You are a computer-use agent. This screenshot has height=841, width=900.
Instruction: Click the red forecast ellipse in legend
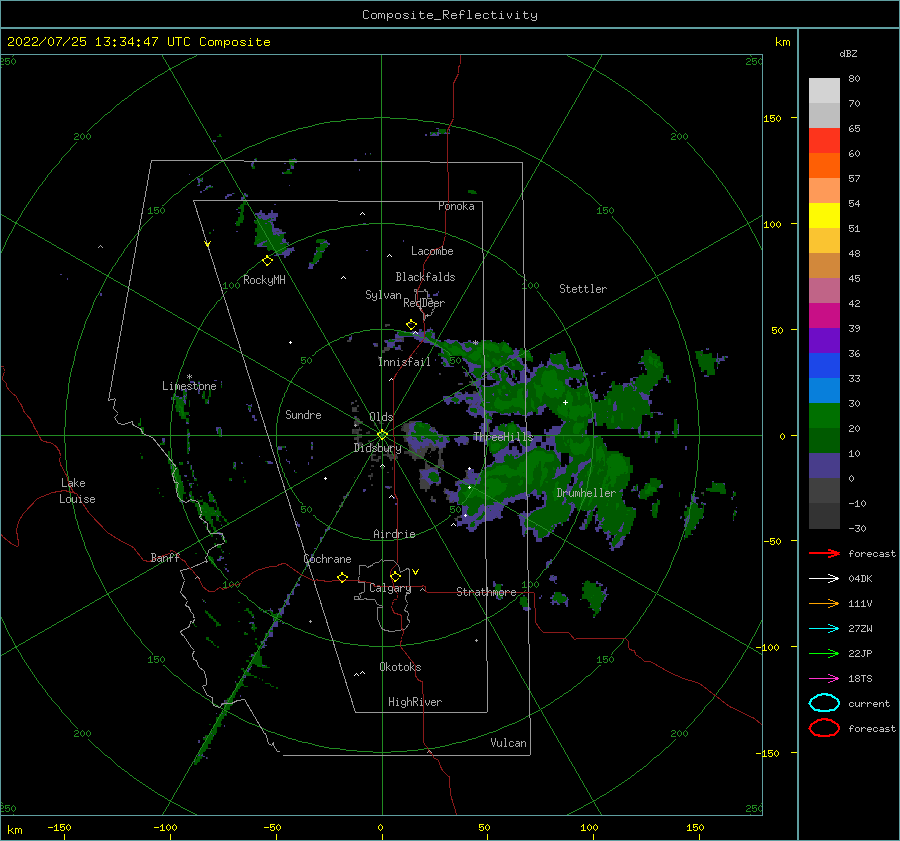(x=824, y=728)
